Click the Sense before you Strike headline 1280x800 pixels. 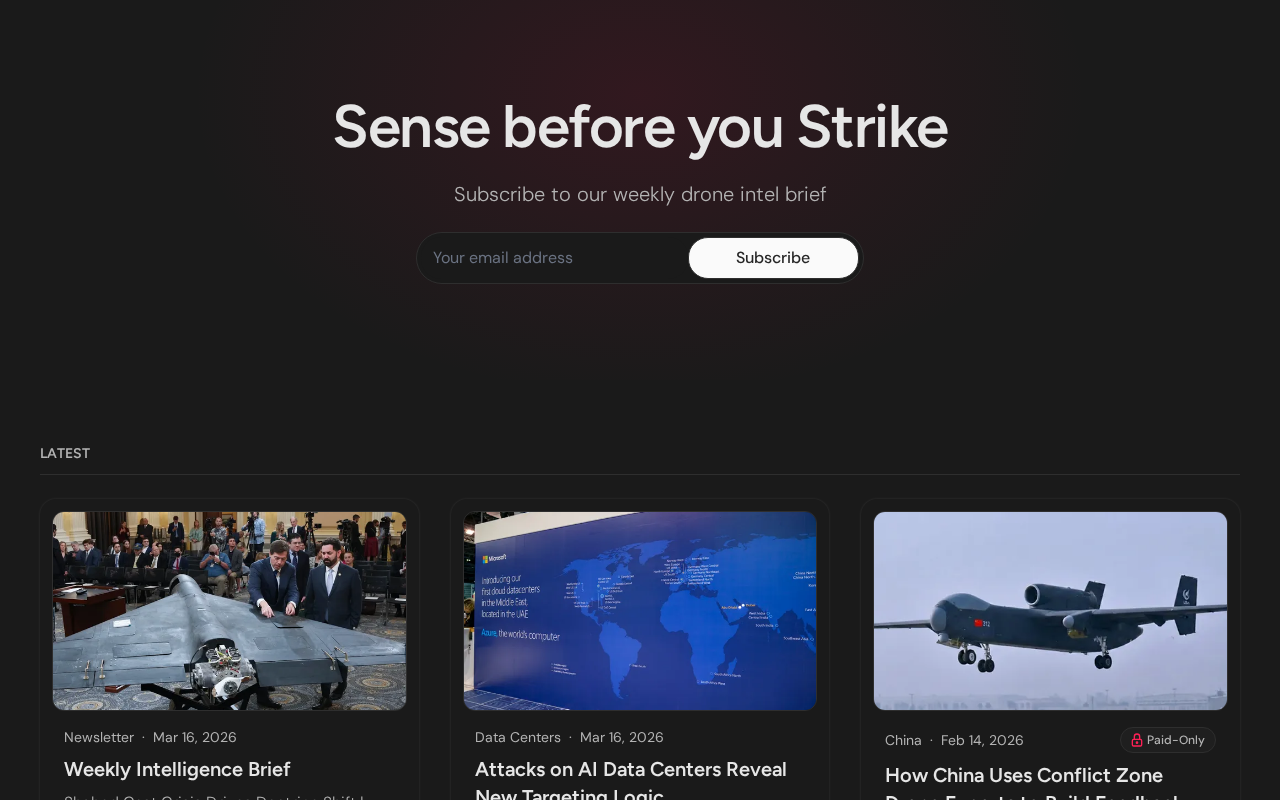point(640,127)
